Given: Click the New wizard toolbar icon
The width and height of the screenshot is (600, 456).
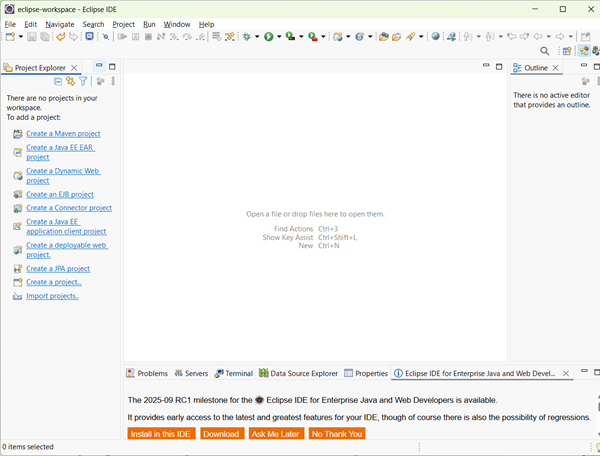Looking at the screenshot, I should pos(10,37).
